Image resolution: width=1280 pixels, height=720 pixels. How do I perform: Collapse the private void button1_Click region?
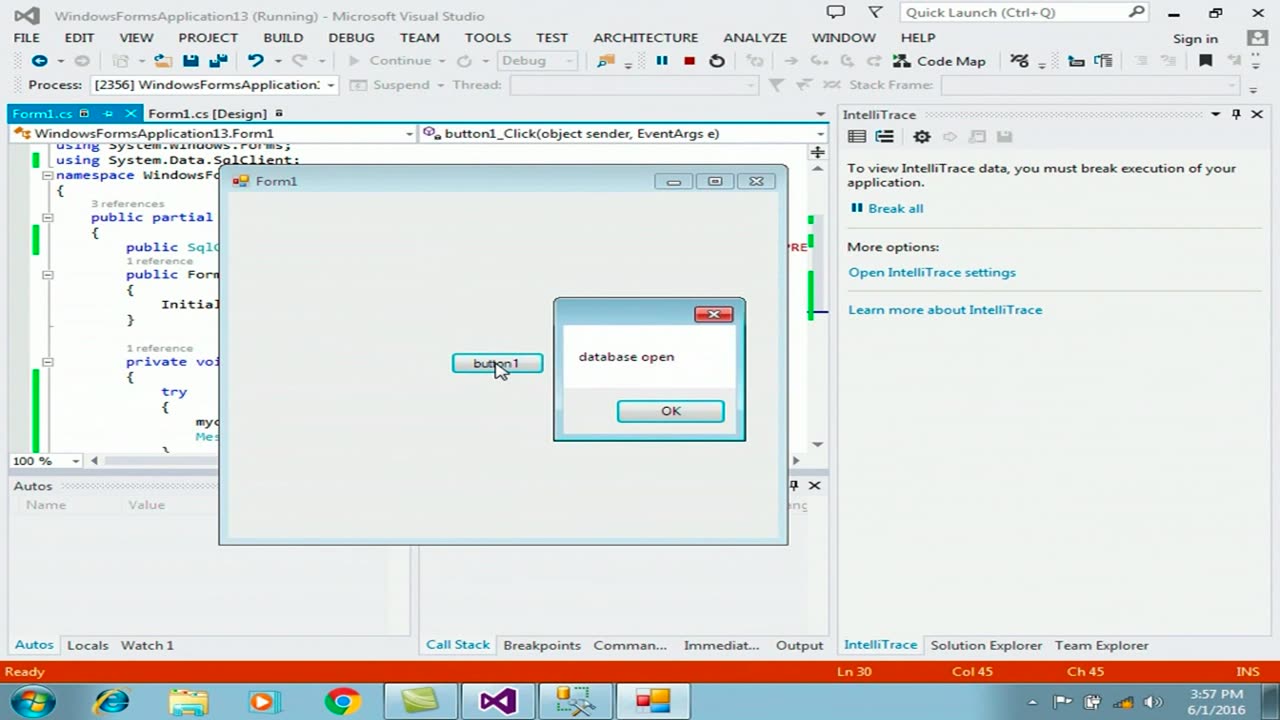47,362
